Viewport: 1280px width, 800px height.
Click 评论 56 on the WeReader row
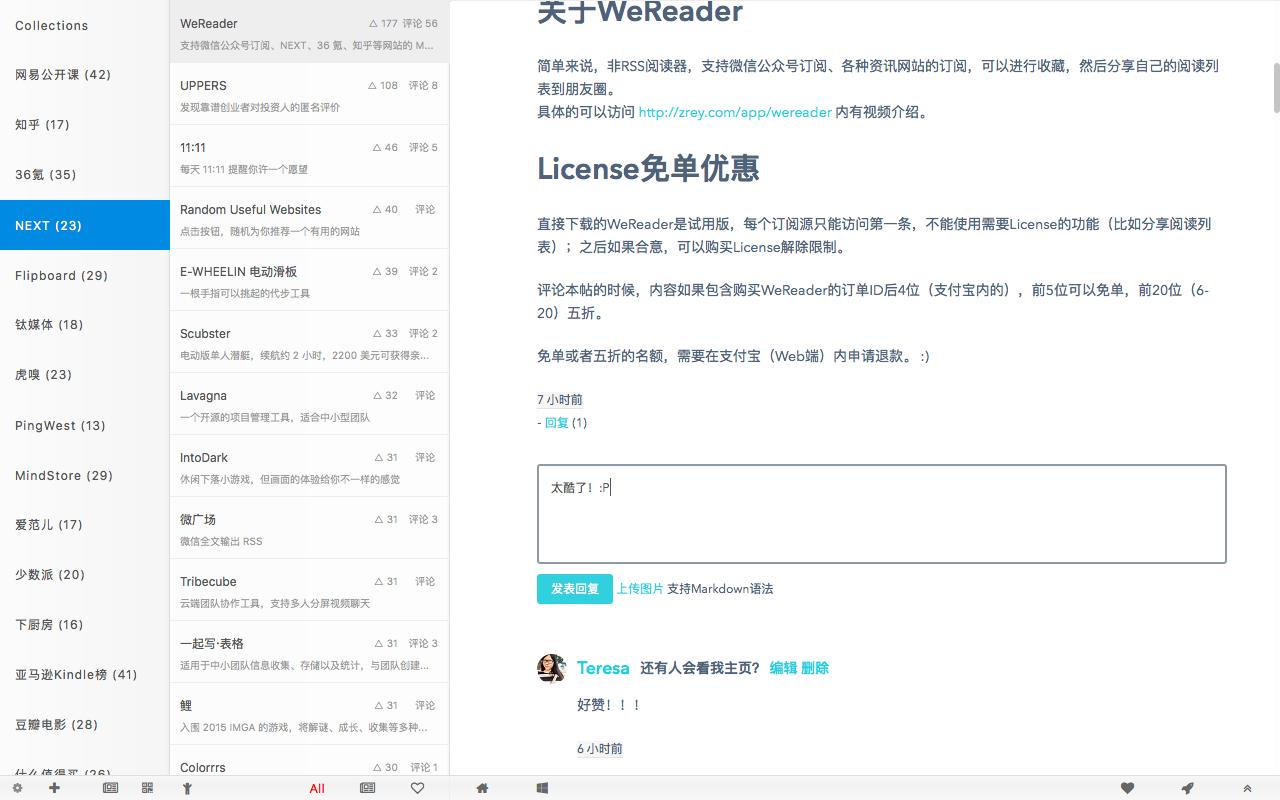coord(420,23)
